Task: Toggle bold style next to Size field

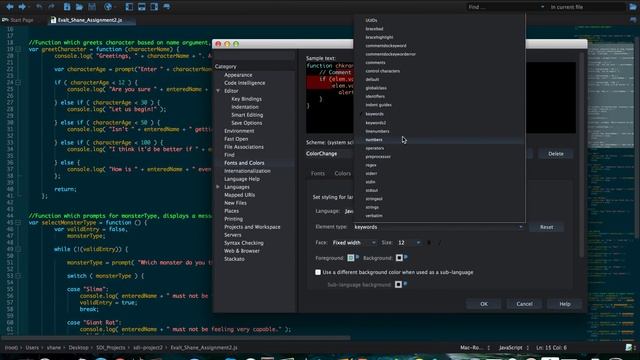Action: point(429,242)
